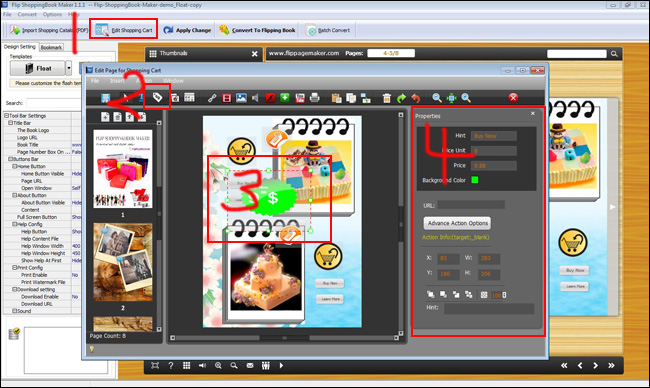
Task: Switch to the Bookmark tab
Action: click(x=51, y=47)
